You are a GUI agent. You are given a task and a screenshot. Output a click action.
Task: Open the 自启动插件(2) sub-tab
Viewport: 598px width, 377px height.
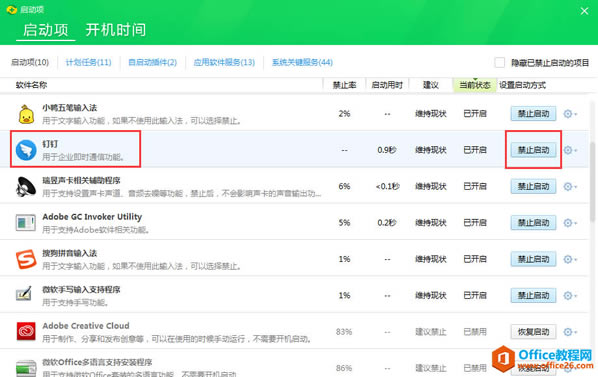(153, 62)
